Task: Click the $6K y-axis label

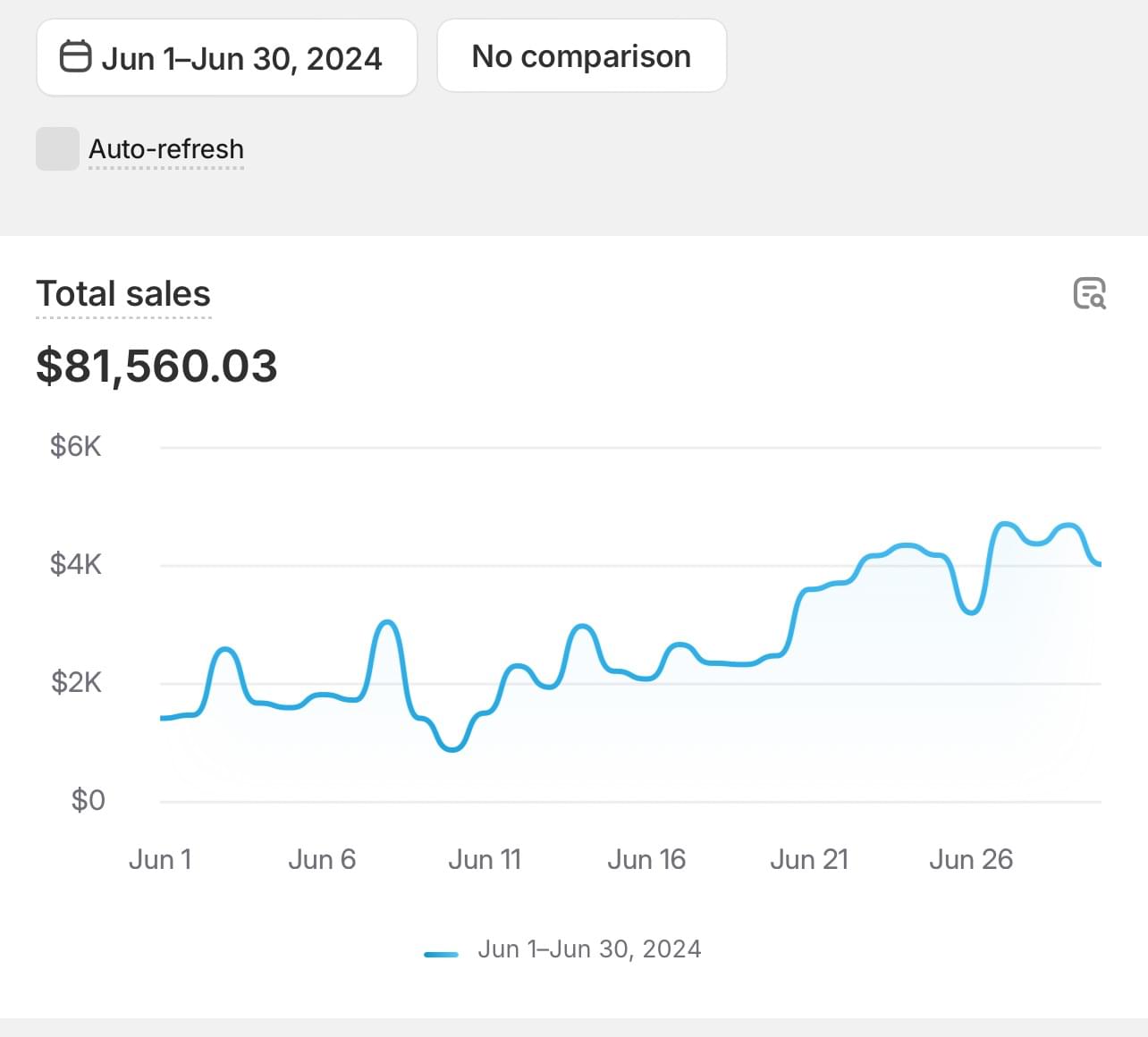Action: (x=76, y=446)
